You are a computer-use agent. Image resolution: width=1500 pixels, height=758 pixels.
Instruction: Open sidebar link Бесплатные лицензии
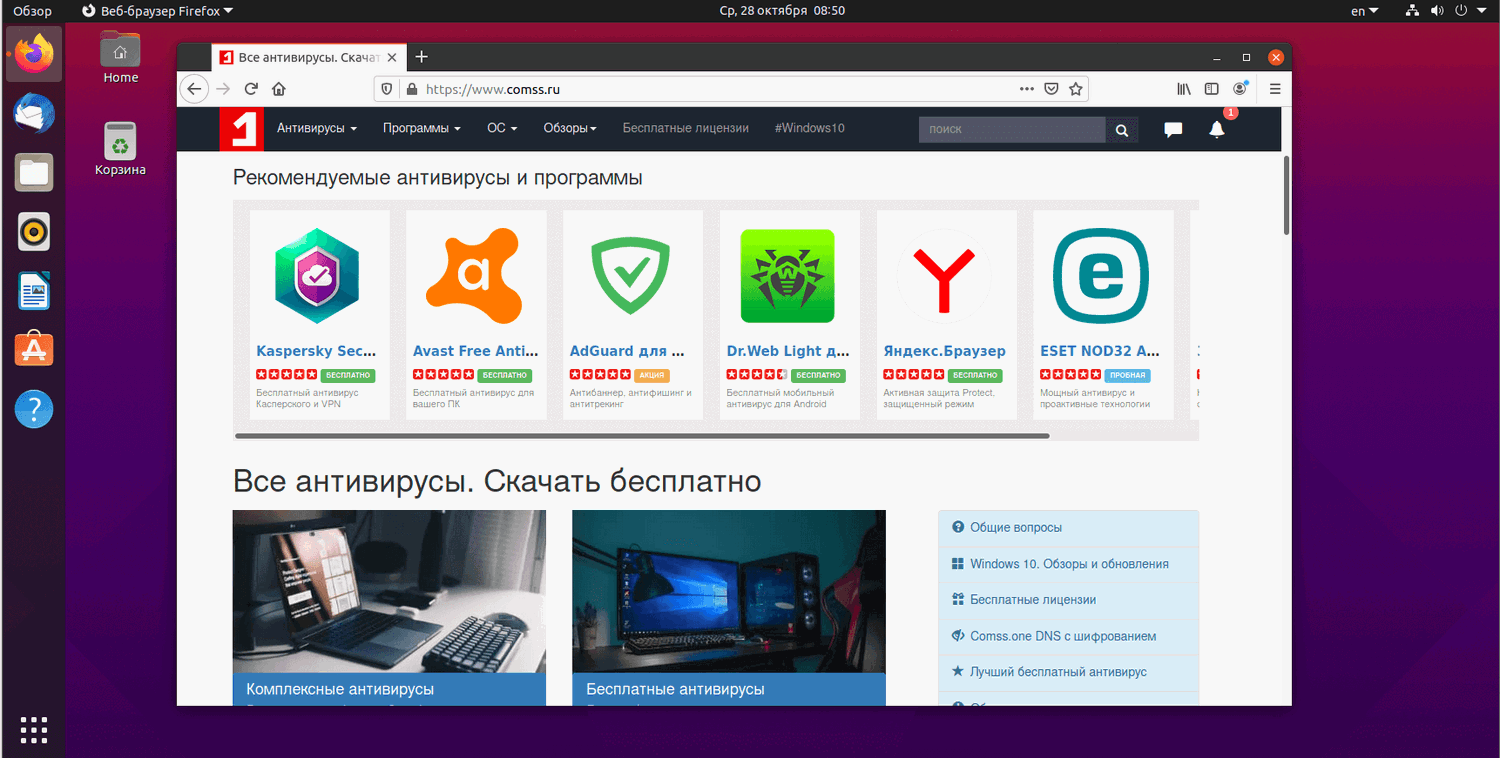1033,600
